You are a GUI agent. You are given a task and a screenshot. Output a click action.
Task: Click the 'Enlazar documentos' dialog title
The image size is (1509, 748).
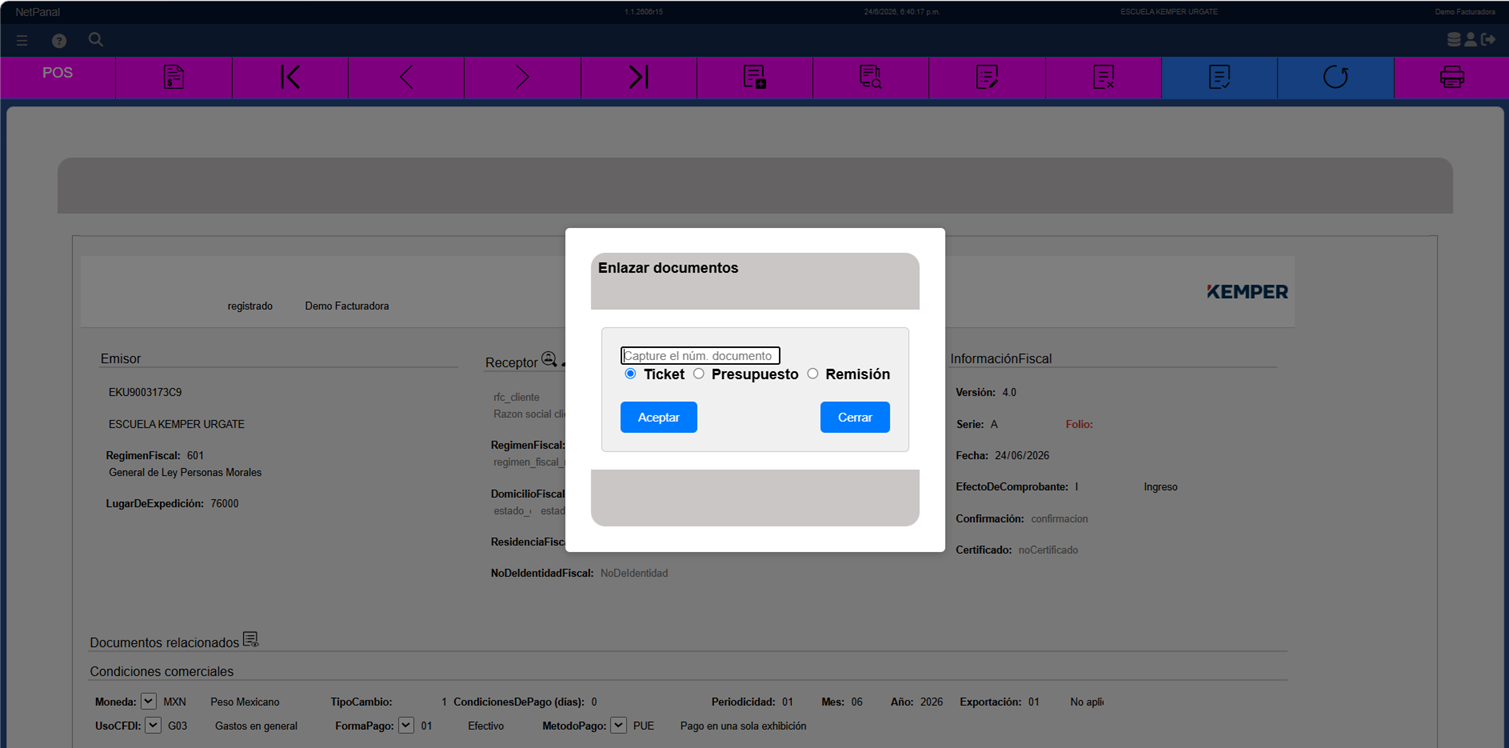click(x=668, y=268)
